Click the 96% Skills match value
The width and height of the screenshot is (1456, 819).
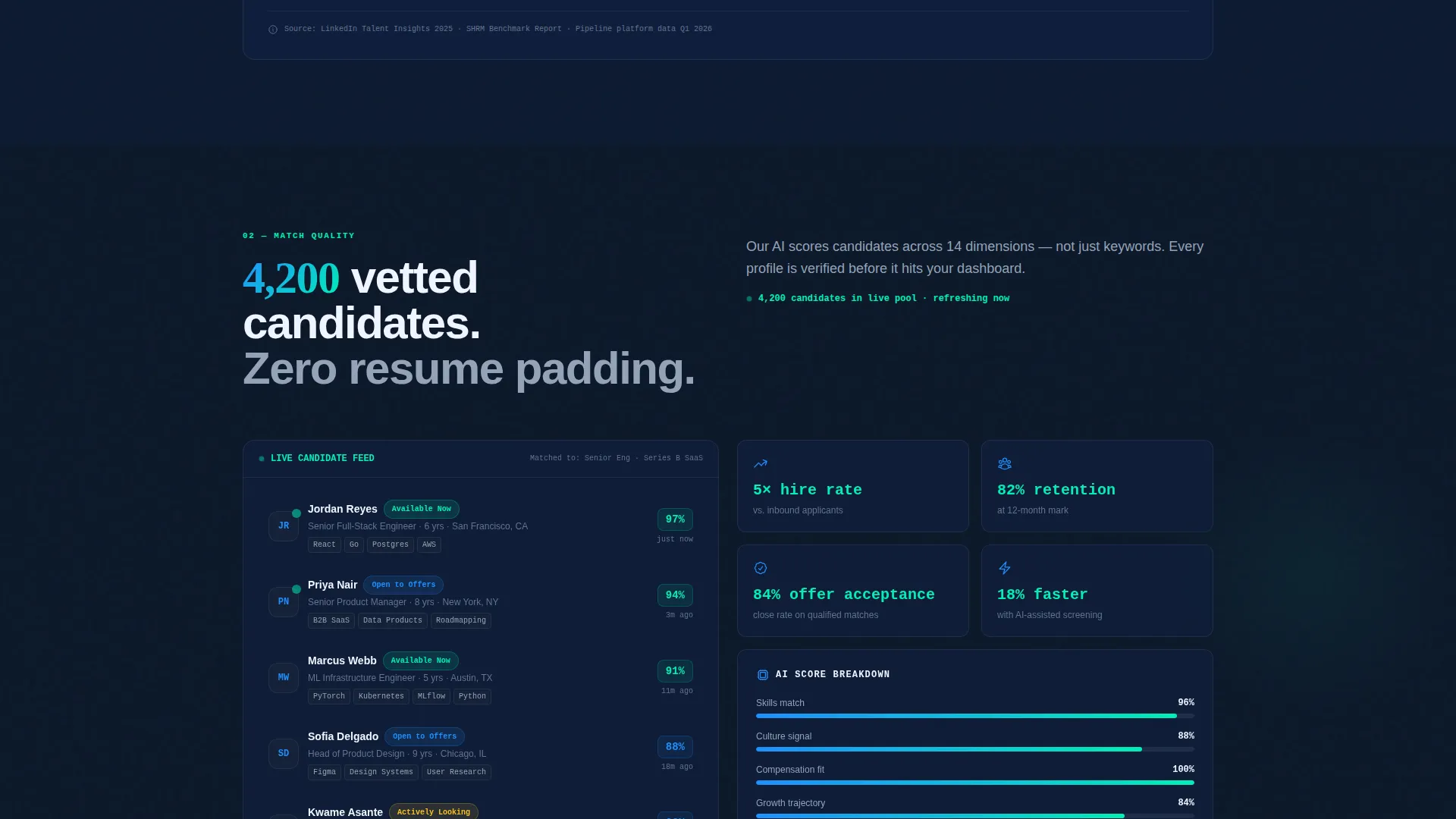(x=1186, y=703)
